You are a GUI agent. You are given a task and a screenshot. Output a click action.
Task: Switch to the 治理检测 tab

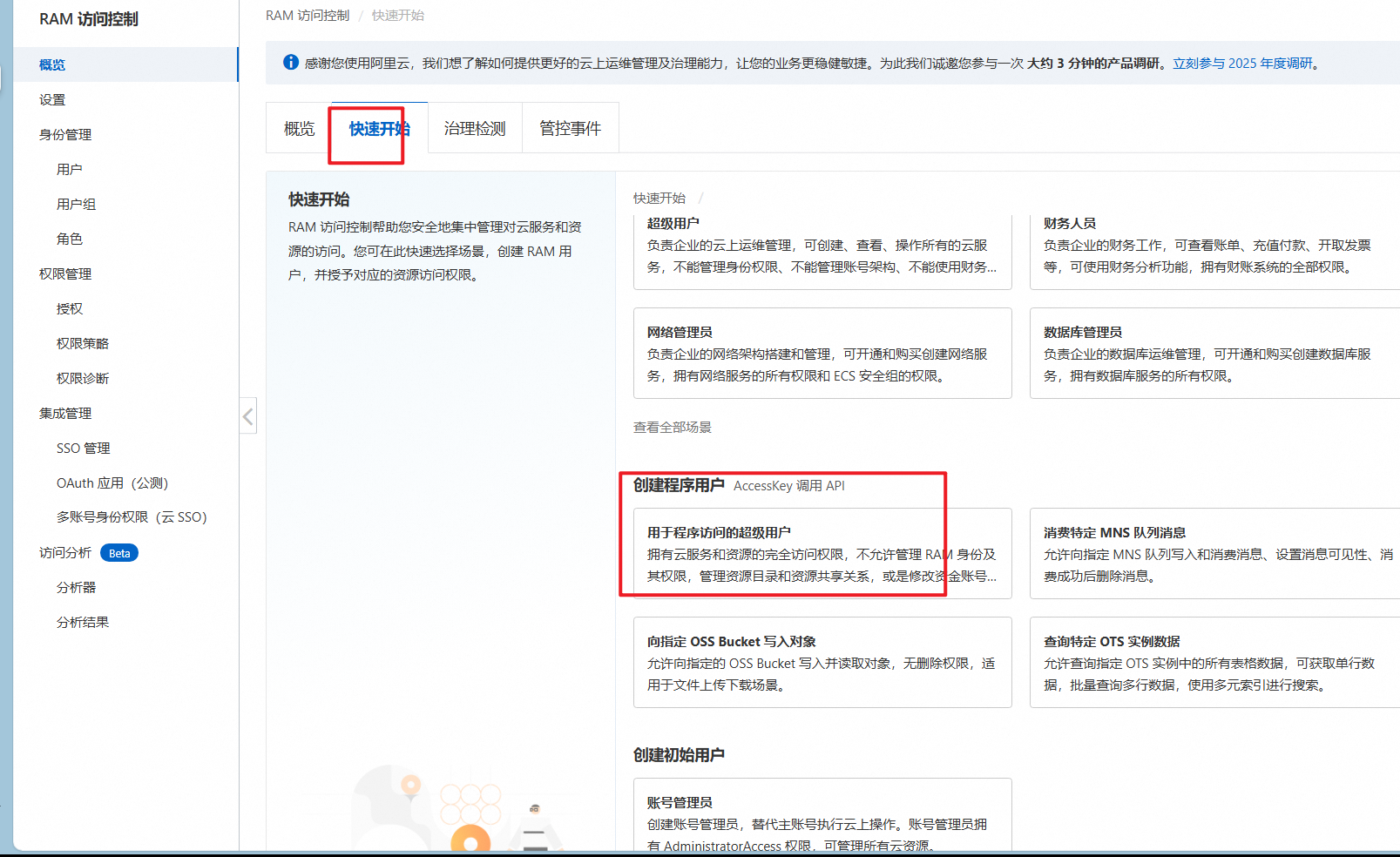(475, 128)
